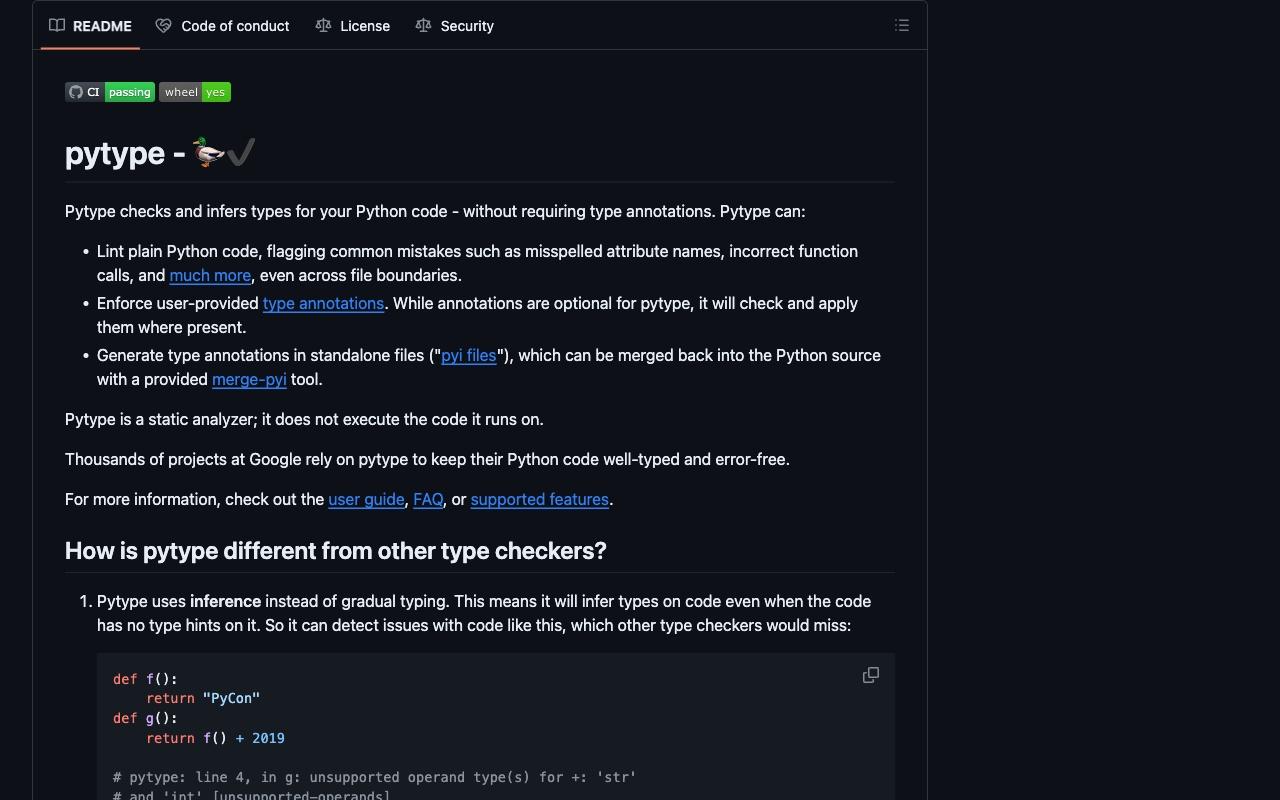Screen dimensions: 1280x800
Task: Follow the "merge-pyi" tool link
Action: click(x=249, y=380)
